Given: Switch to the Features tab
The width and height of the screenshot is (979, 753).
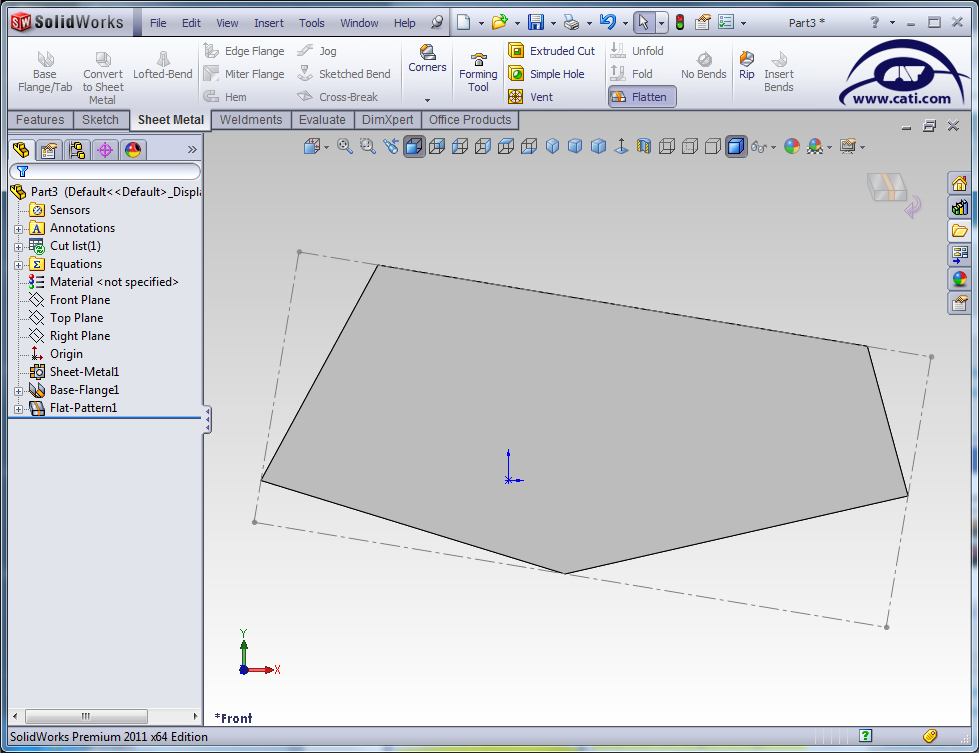Looking at the screenshot, I should pos(40,120).
